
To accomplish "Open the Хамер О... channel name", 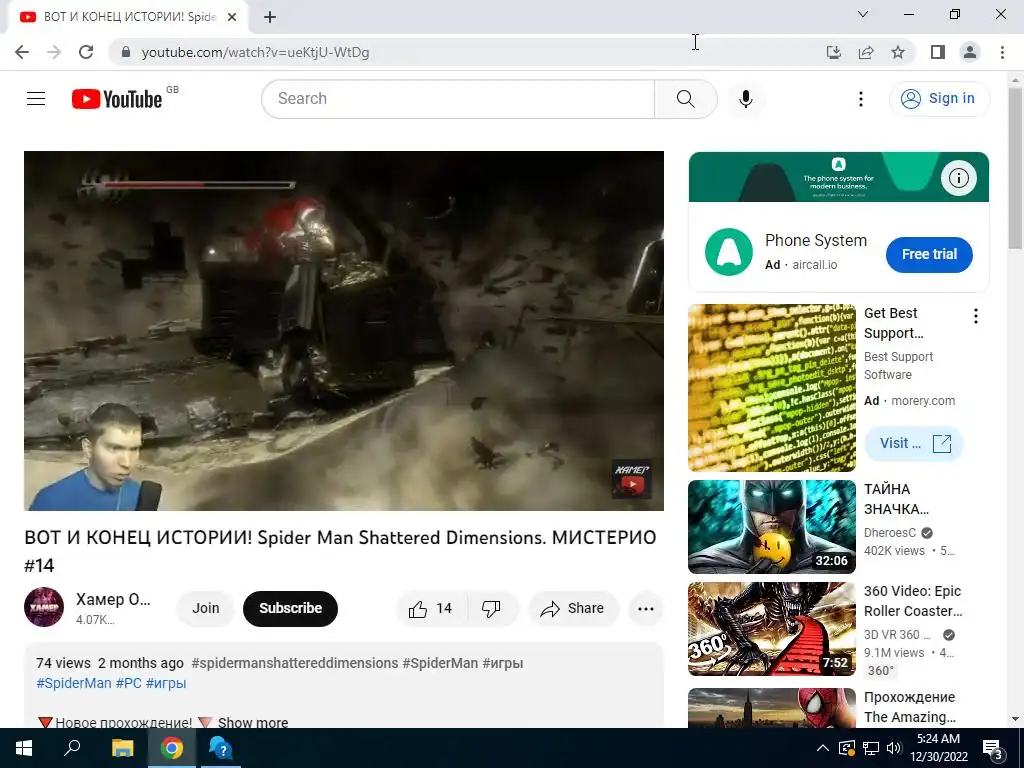I will [x=113, y=600].
